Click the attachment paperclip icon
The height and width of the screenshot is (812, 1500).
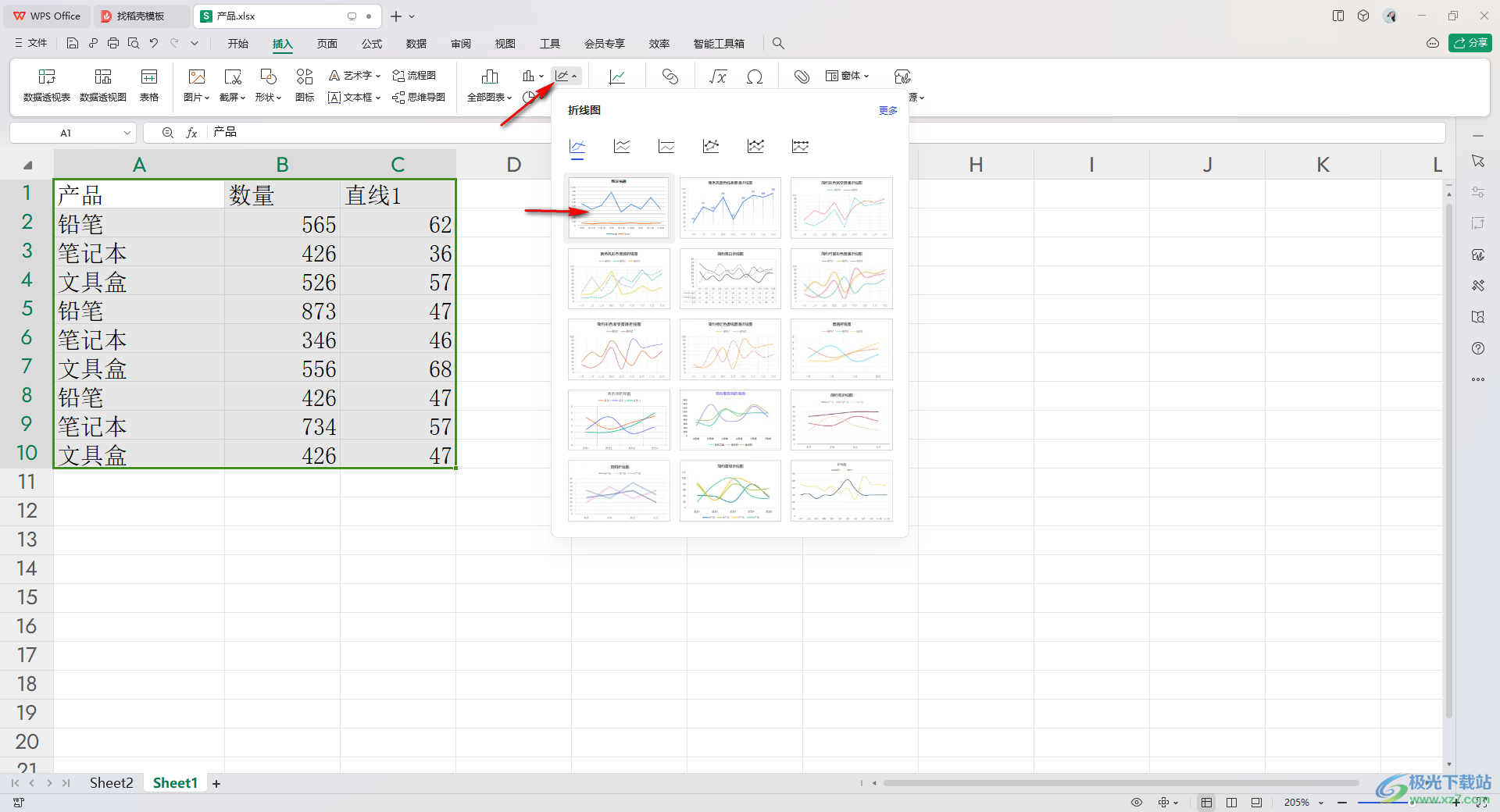802,77
